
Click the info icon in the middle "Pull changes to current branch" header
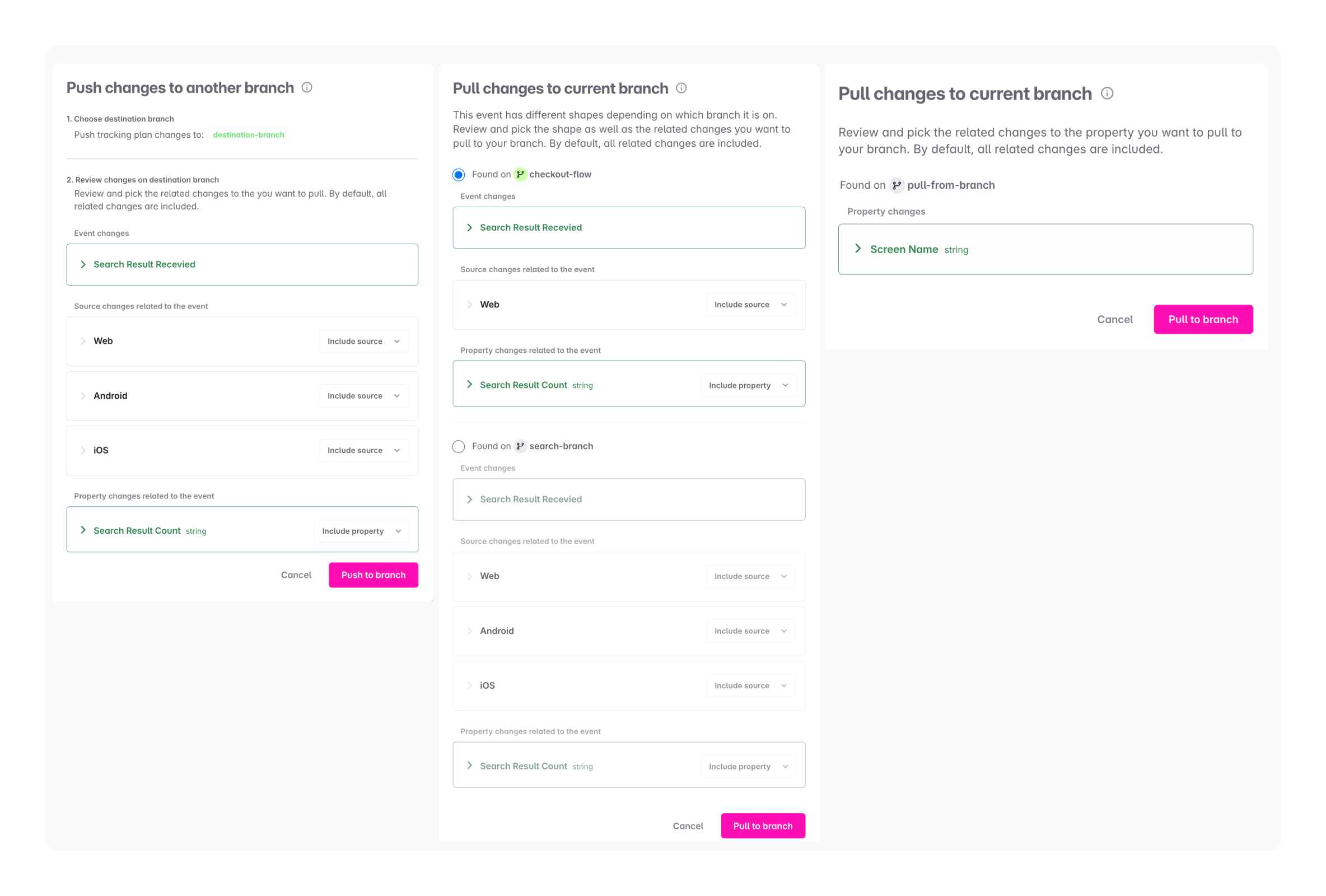coord(681,88)
